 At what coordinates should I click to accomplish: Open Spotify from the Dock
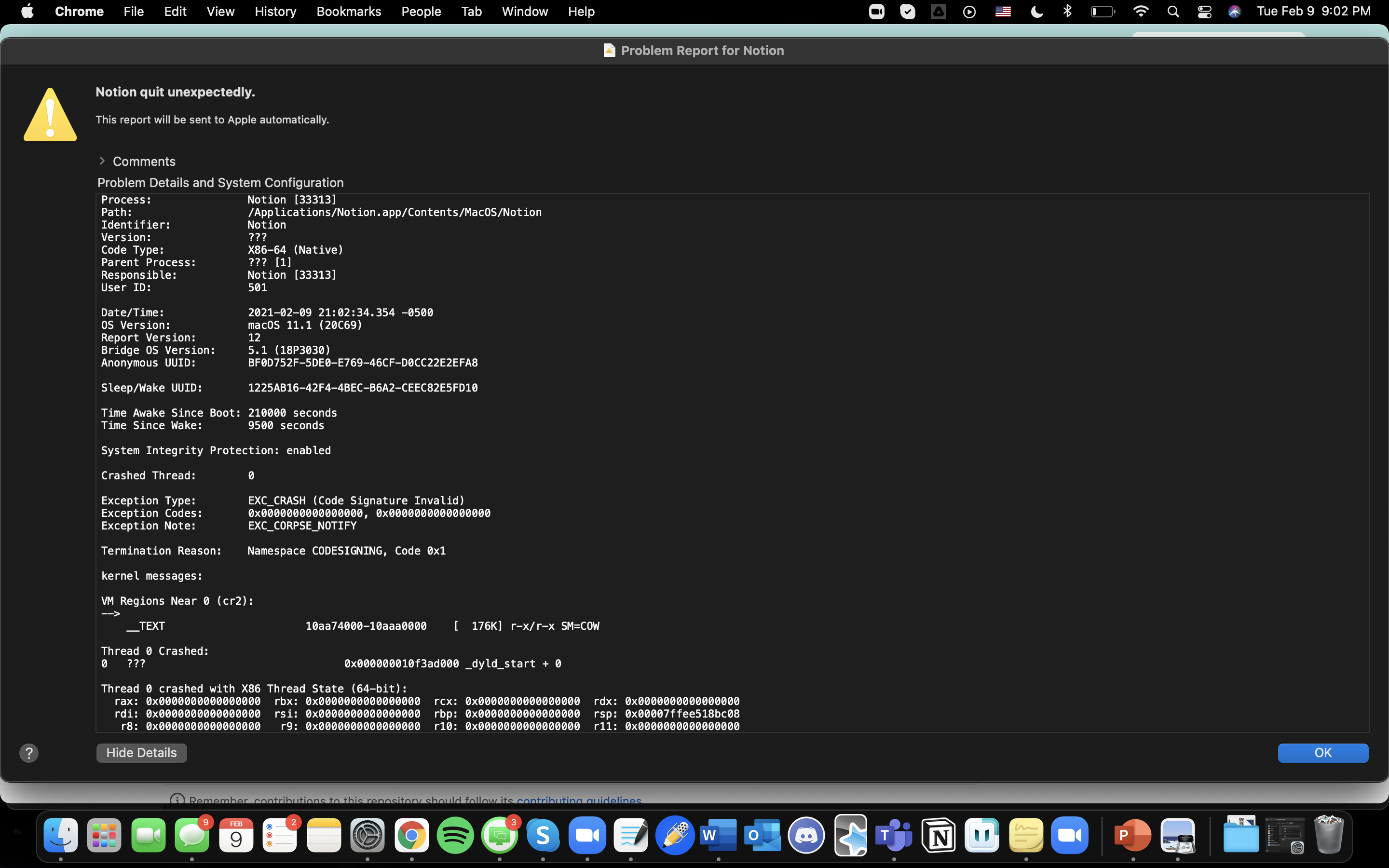pyautogui.click(x=455, y=835)
